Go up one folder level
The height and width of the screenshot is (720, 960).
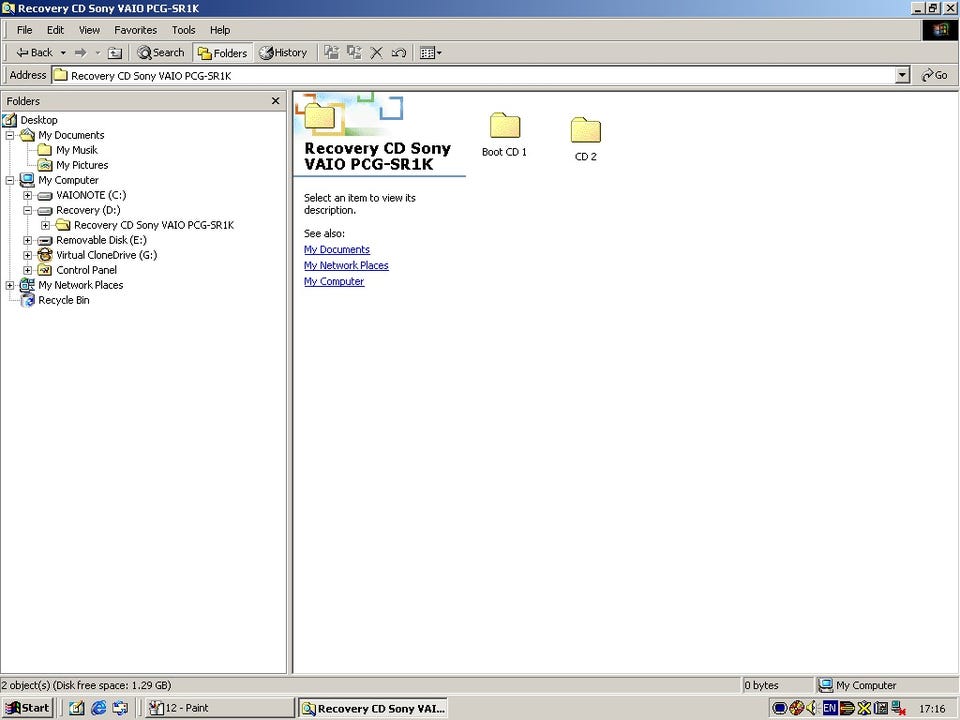coord(114,53)
